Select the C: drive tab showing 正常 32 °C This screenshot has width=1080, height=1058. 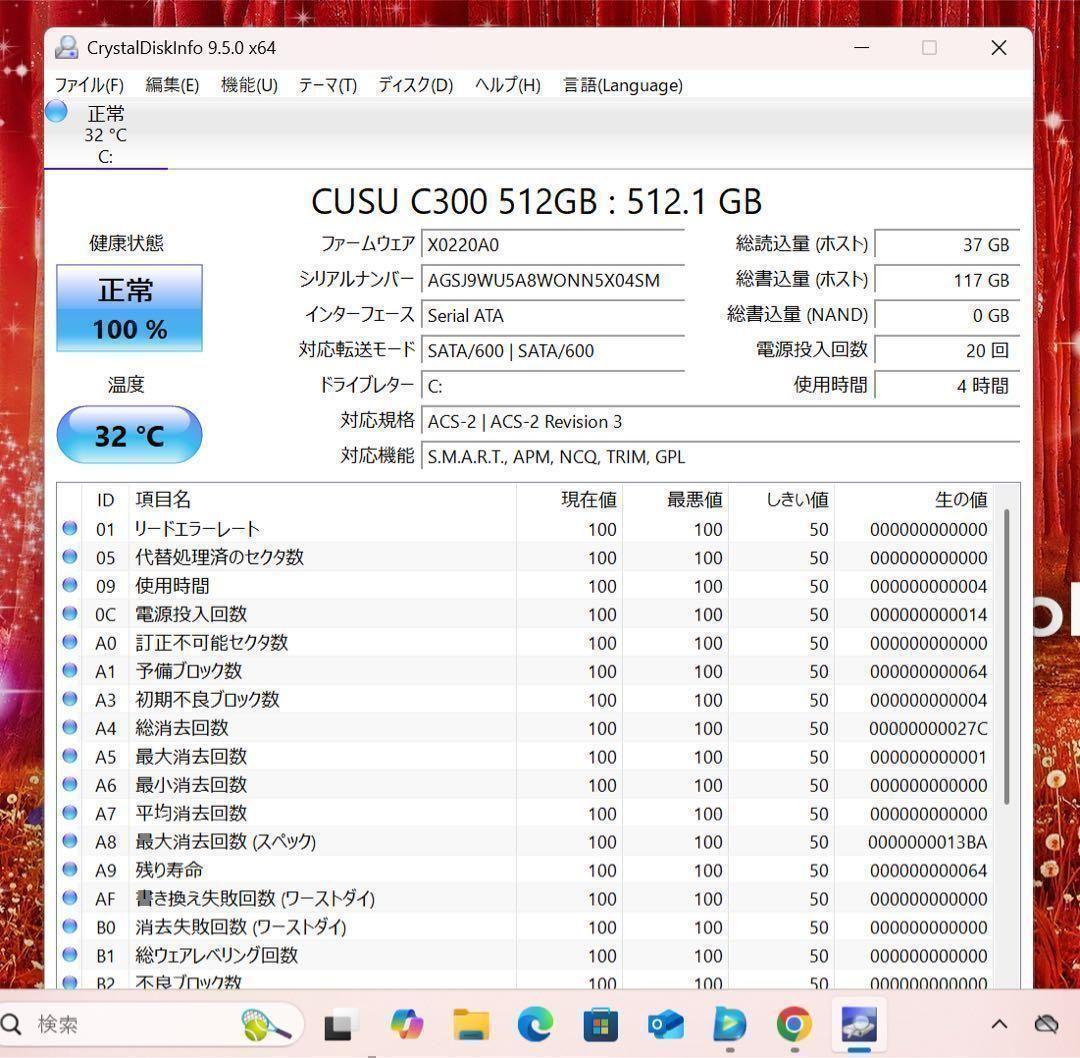pos(105,133)
